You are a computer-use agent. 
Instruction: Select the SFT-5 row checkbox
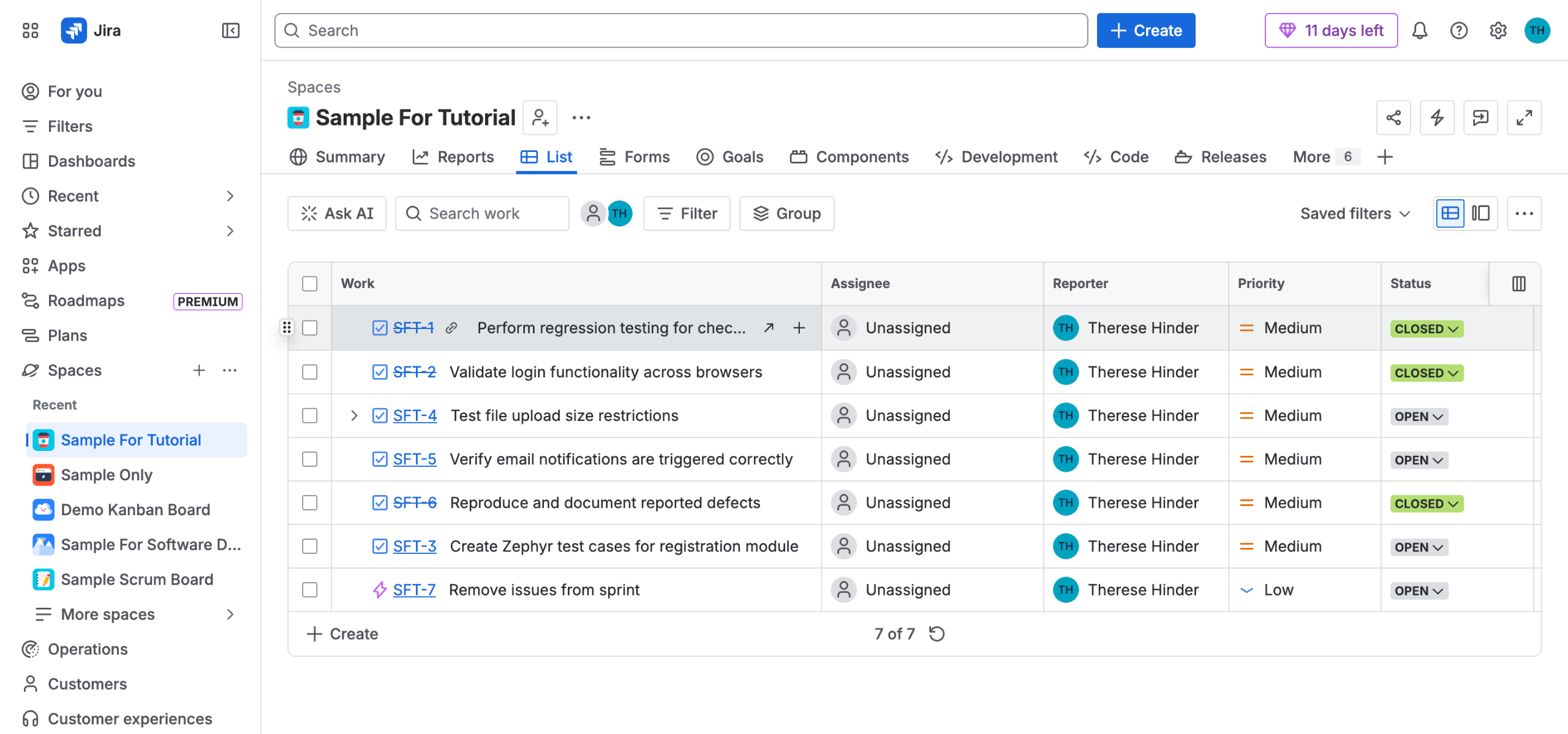click(x=310, y=459)
